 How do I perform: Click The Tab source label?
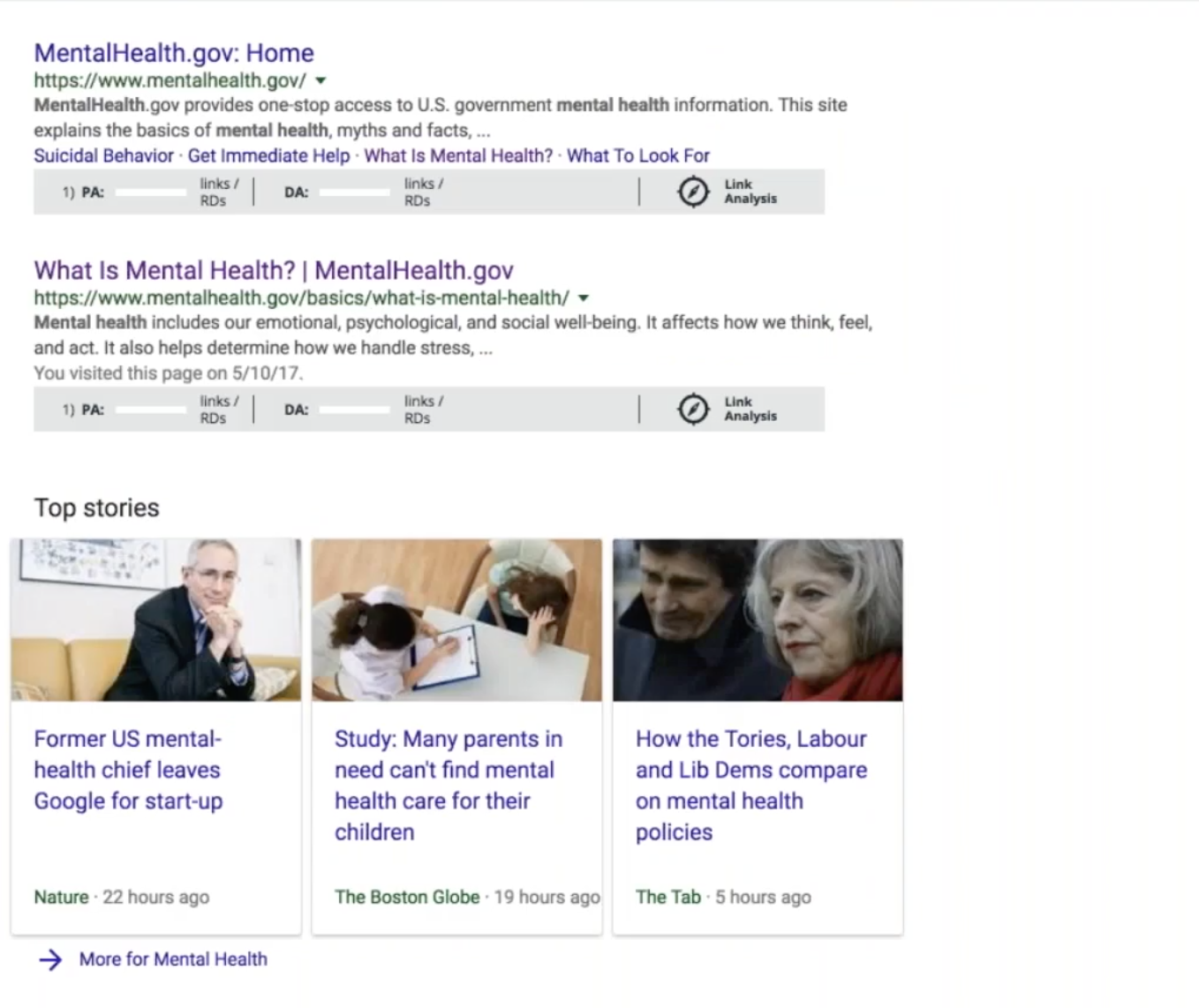click(x=668, y=897)
